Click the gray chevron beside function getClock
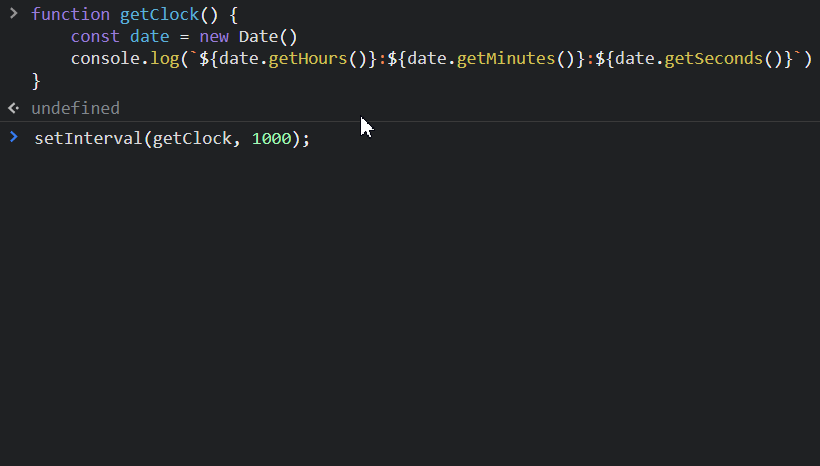Screen dimensions: 820x466 point(14,14)
